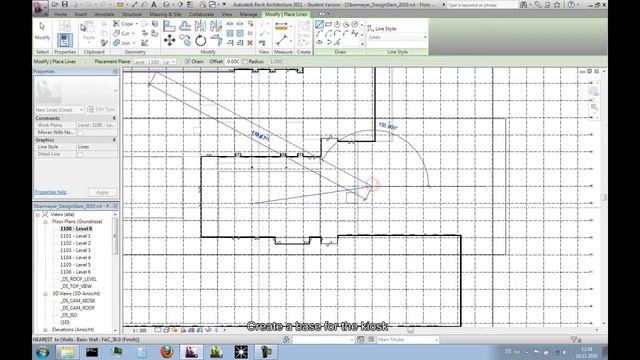
Task: Open Firefox from the Windows taskbar
Action: pos(167,352)
